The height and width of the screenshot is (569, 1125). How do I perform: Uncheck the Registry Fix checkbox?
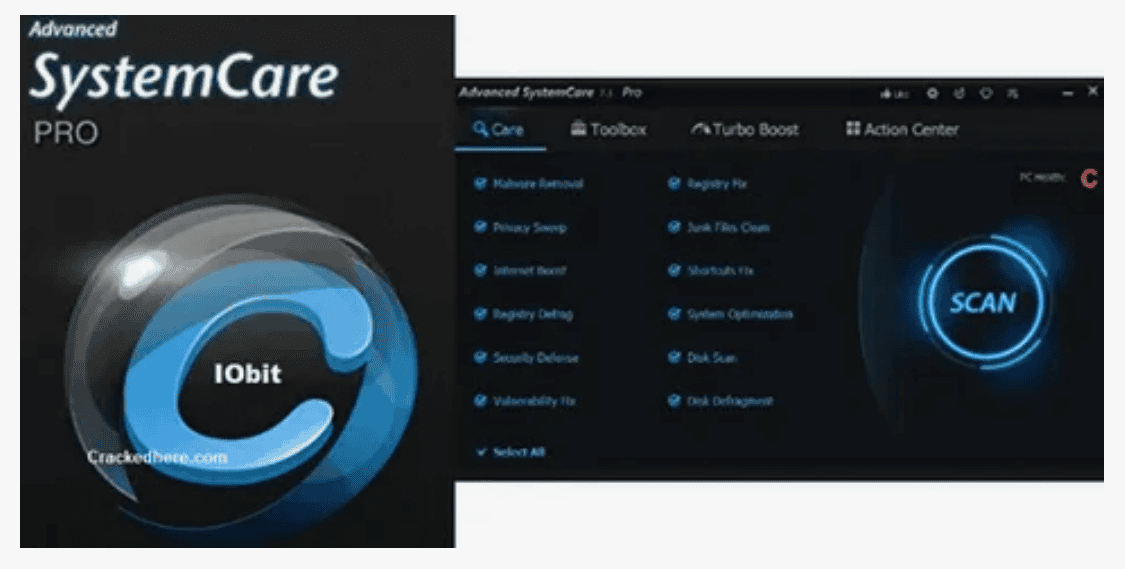(674, 184)
